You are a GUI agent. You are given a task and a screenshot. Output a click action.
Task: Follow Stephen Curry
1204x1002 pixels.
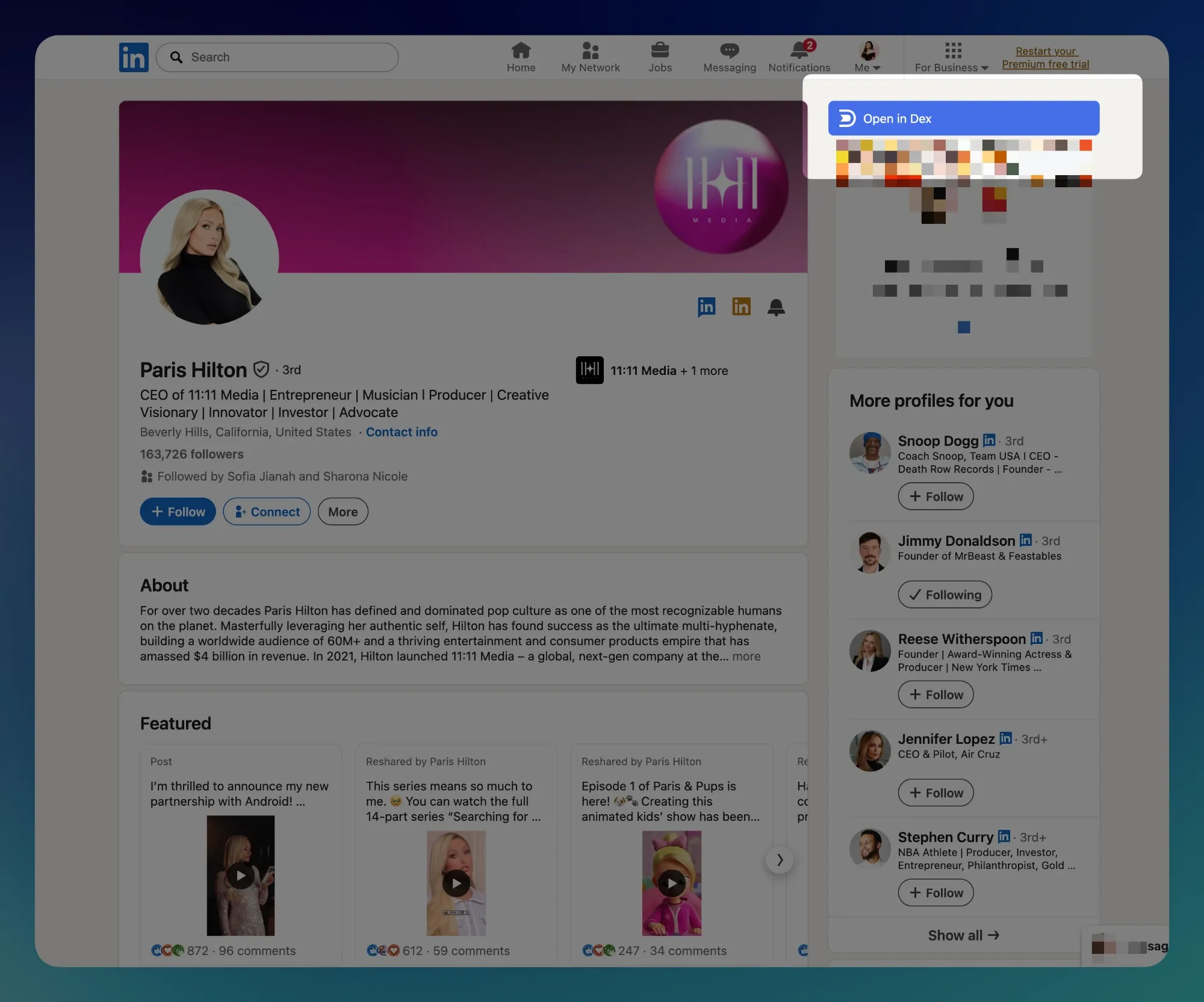pyautogui.click(x=936, y=892)
